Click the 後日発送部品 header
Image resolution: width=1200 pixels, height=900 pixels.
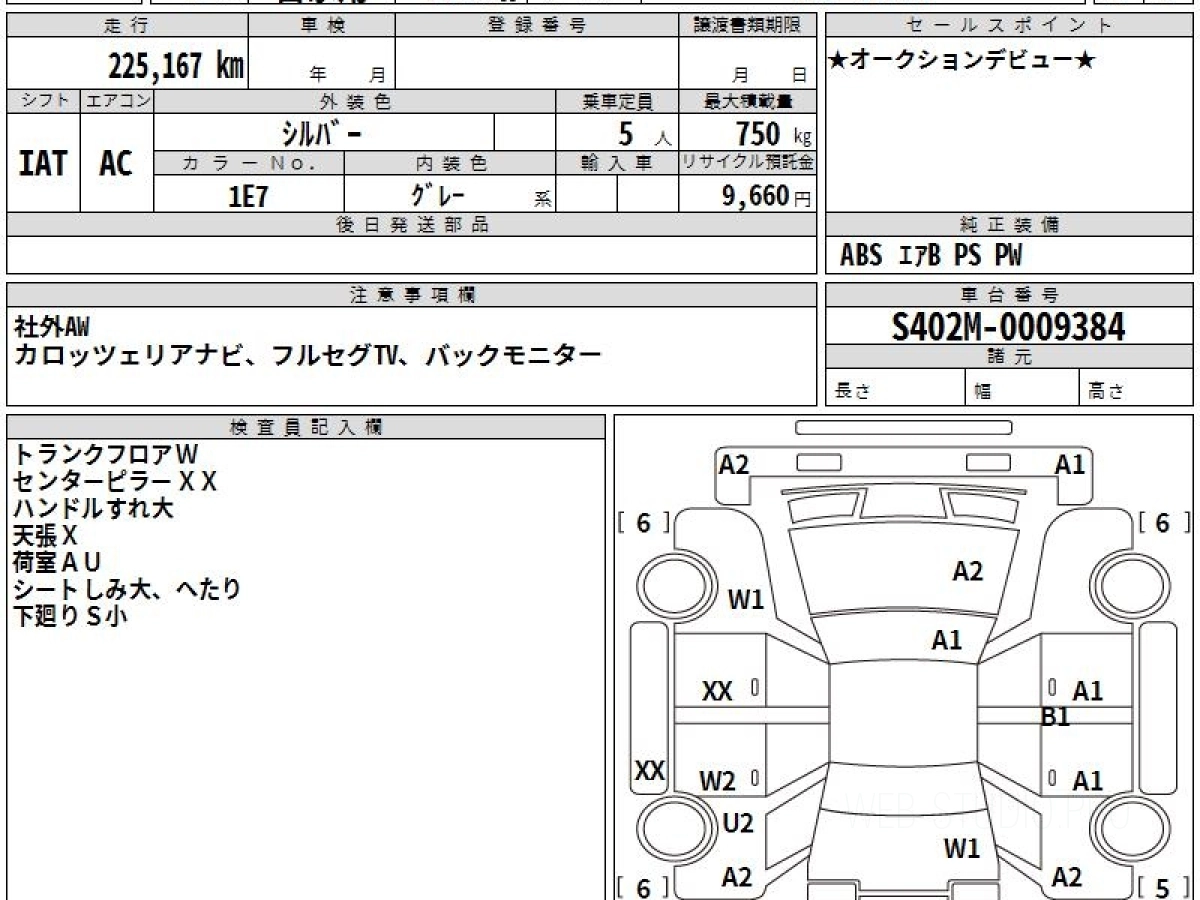point(411,225)
